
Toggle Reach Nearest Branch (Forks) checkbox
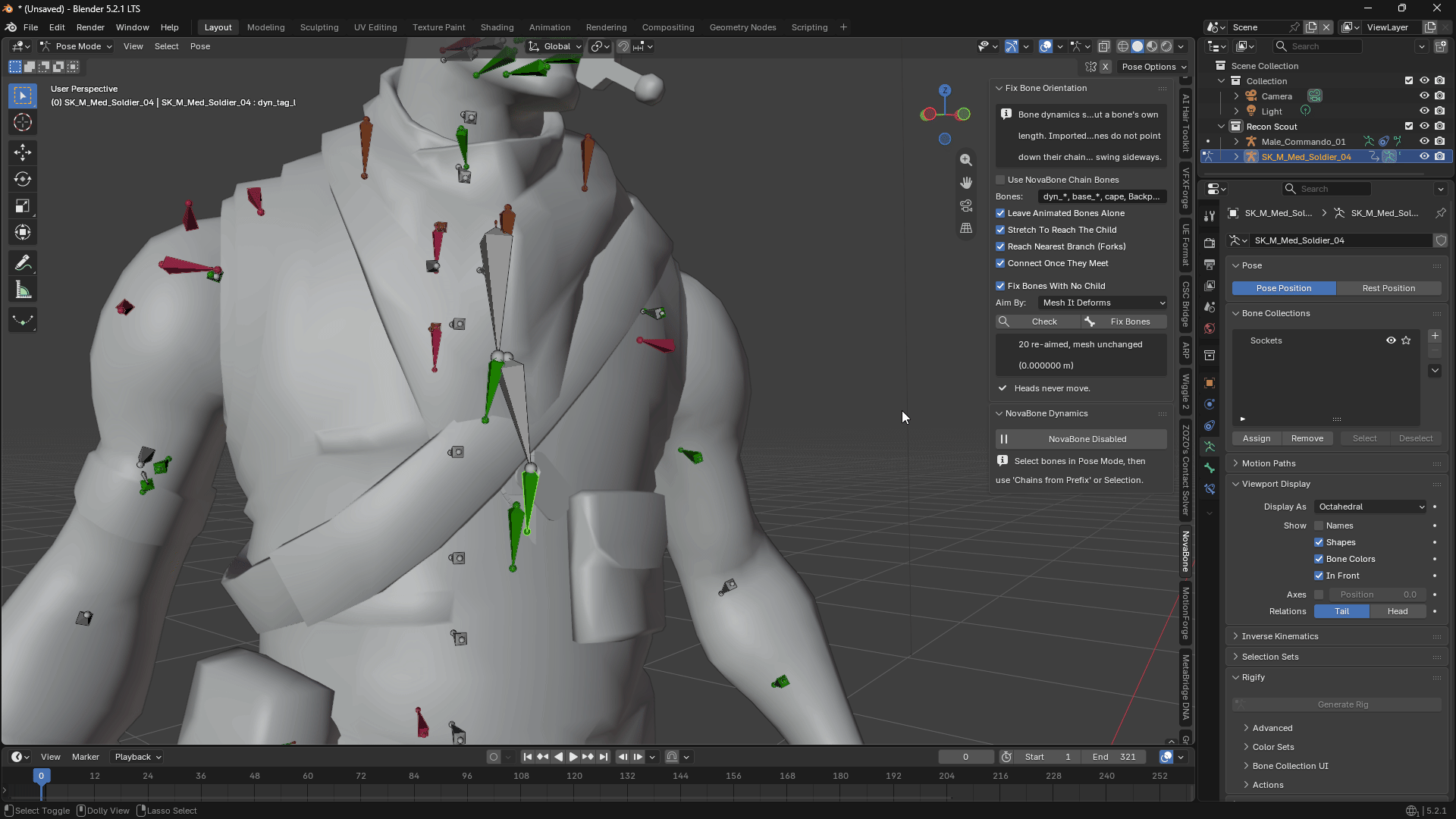point(1000,246)
